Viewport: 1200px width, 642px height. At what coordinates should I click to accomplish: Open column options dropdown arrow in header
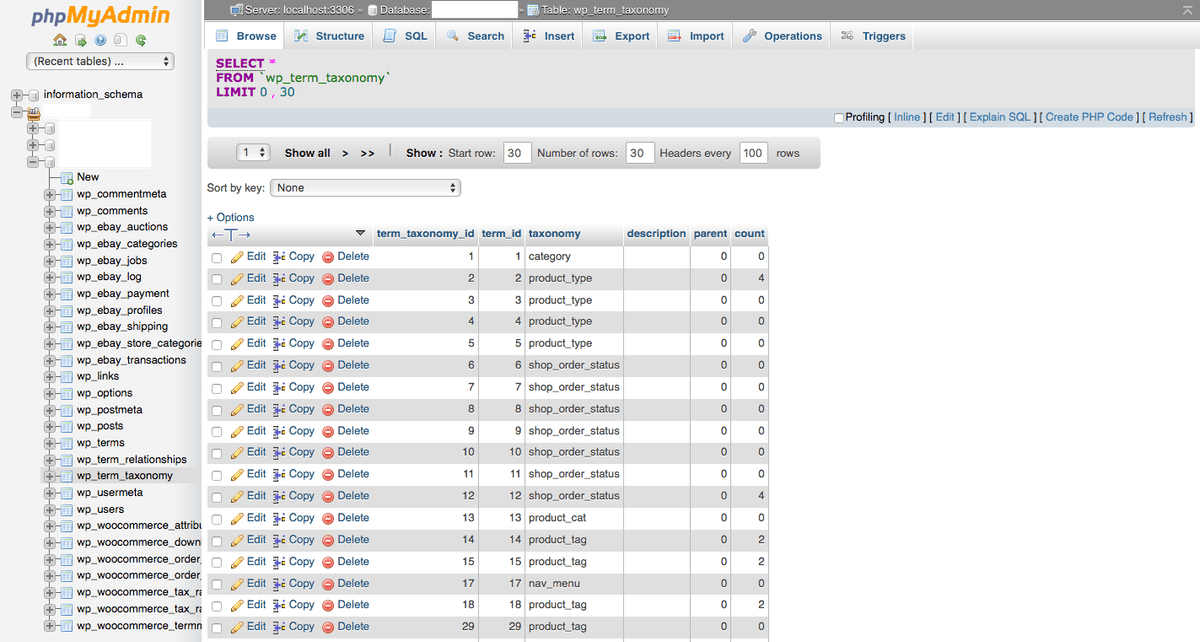(361, 234)
